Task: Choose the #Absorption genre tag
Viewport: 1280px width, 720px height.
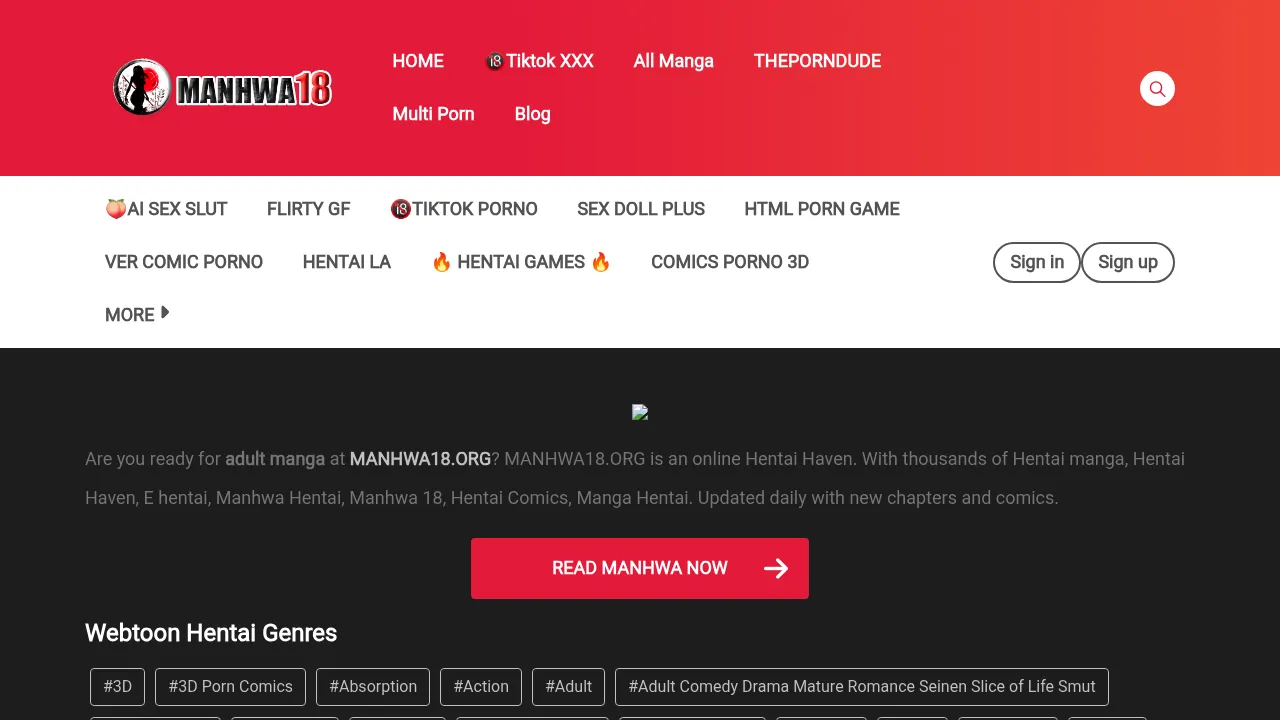Action: (373, 687)
